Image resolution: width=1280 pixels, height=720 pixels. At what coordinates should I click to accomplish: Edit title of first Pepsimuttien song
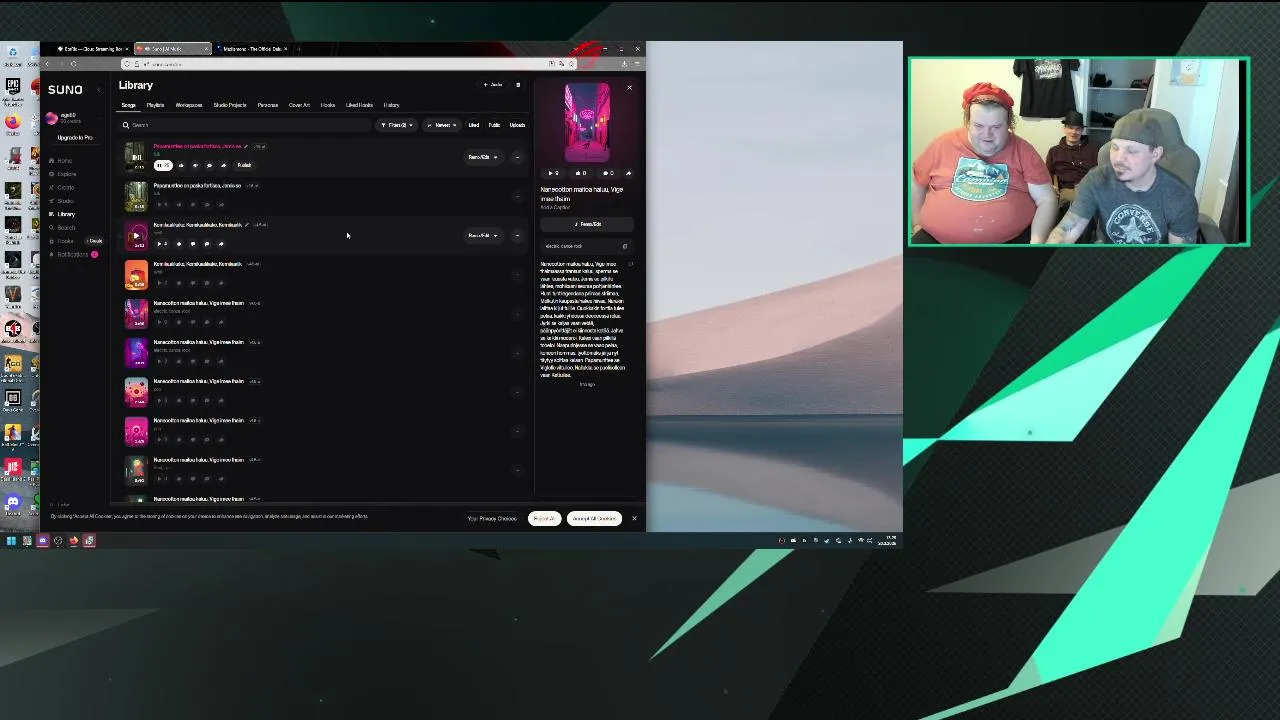(246, 146)
